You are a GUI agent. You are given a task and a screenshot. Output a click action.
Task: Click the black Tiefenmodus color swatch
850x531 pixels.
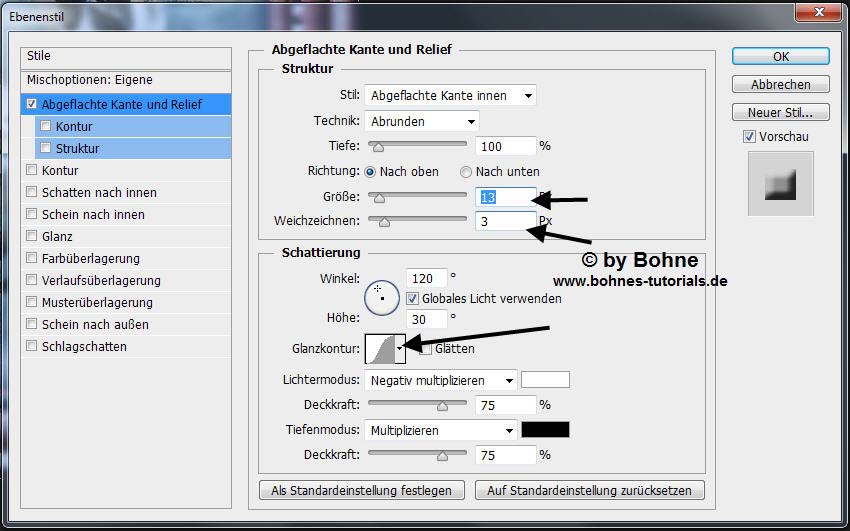[x=545, y=430]
